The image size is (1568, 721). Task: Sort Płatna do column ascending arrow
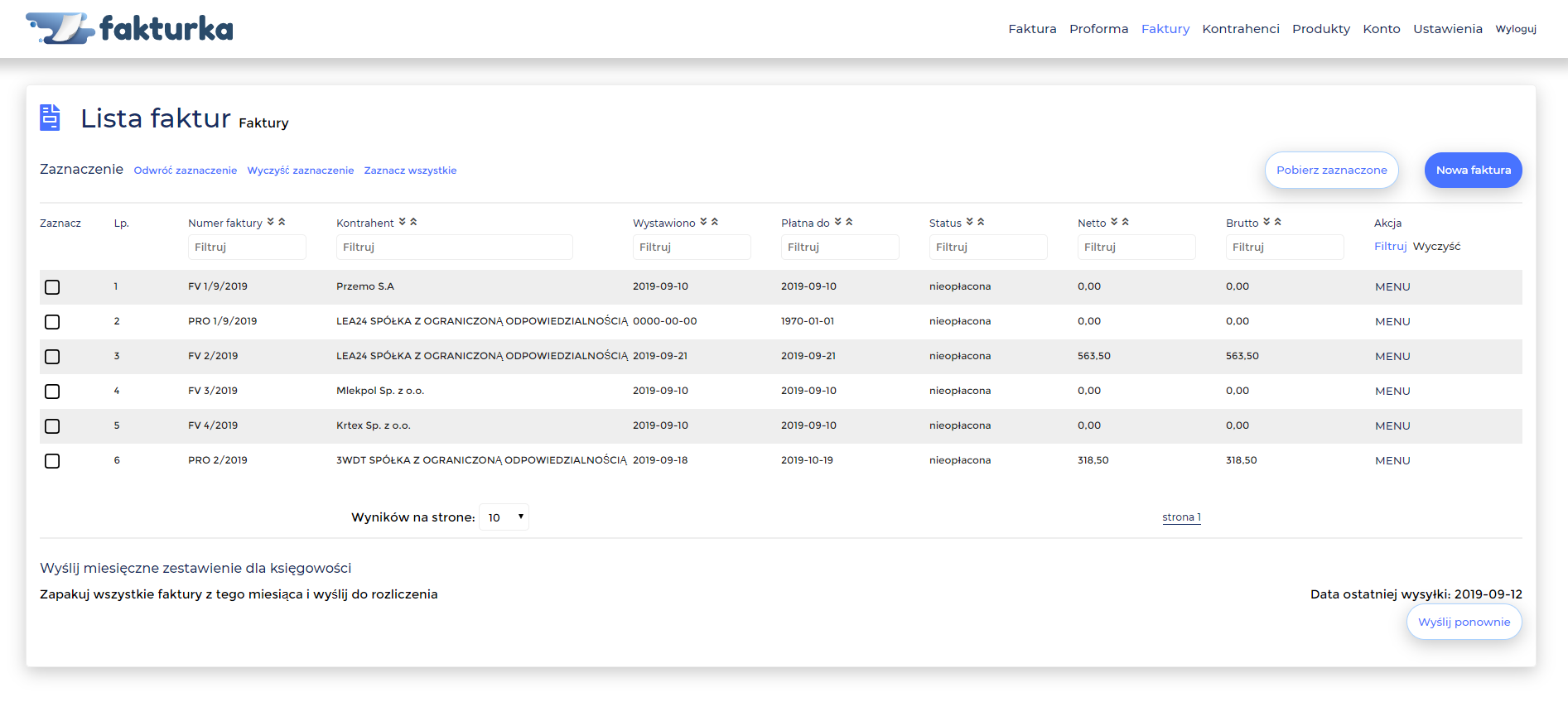pyautogui.click(x=849, y=222)
